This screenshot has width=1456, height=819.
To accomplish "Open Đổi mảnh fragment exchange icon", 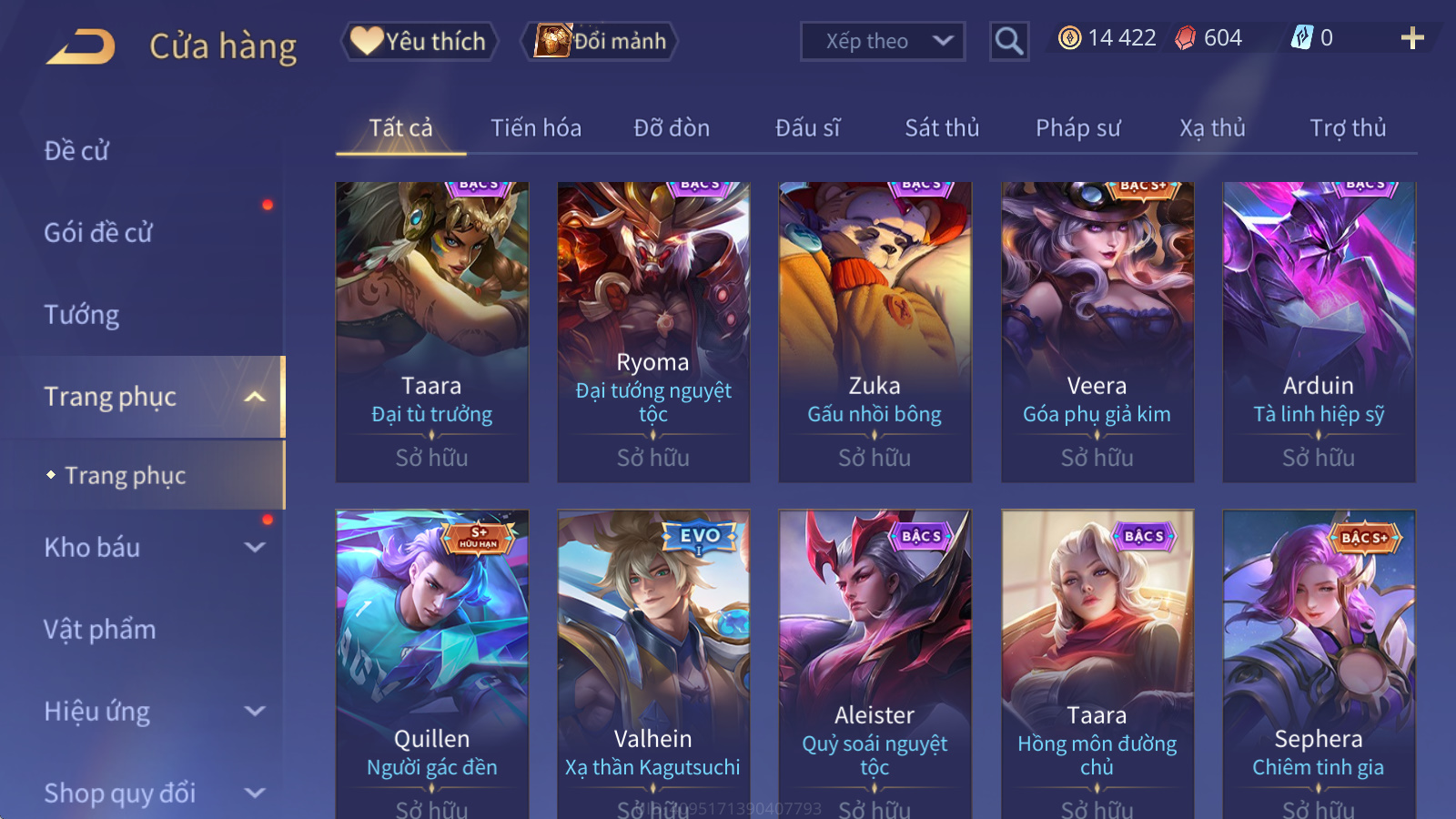I will (600, 41).
